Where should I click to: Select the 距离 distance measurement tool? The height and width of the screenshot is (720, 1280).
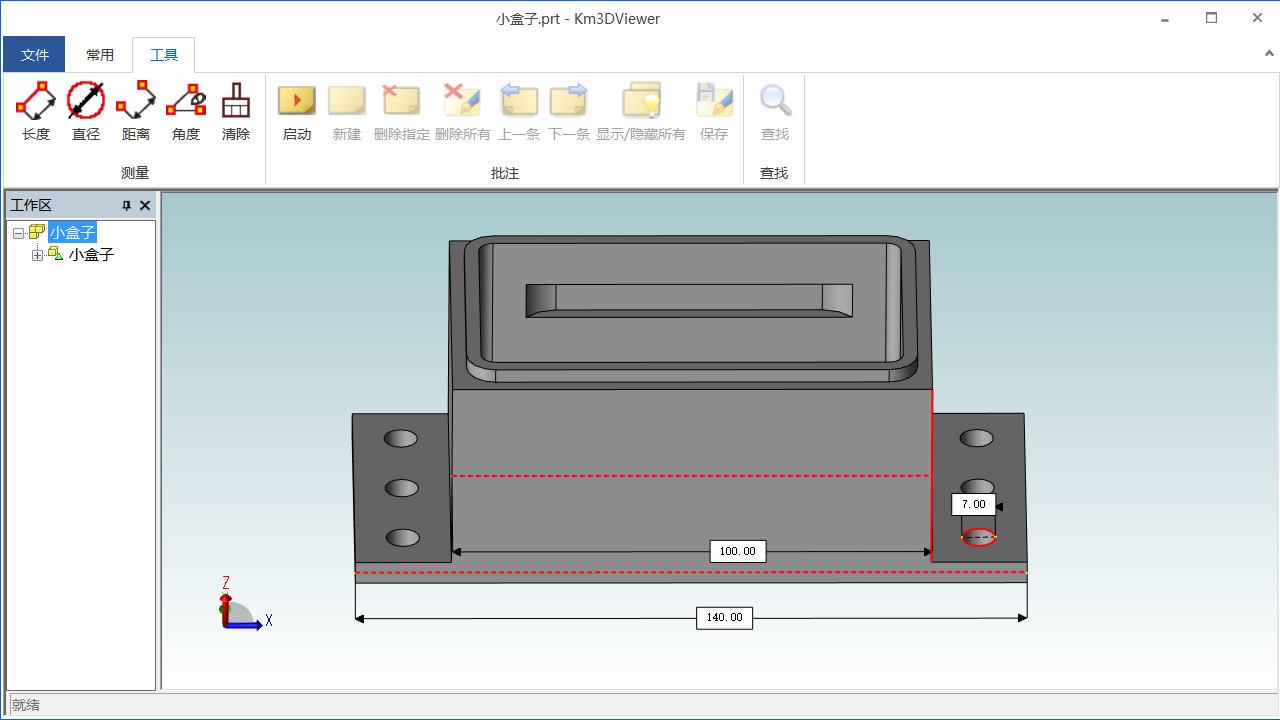[136, 111]
